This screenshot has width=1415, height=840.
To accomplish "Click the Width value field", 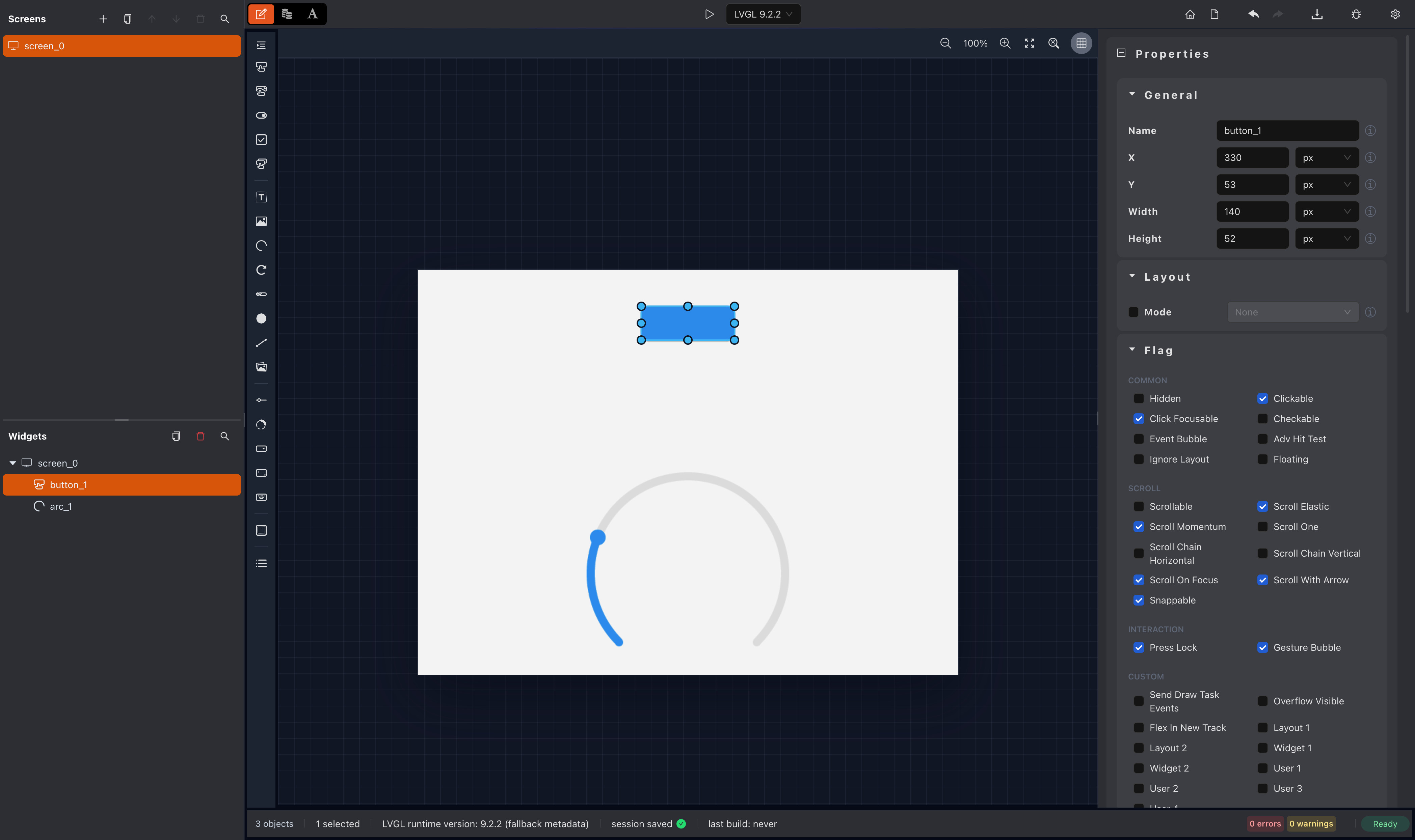I will pyautogui.click(x=1253, y=212).
